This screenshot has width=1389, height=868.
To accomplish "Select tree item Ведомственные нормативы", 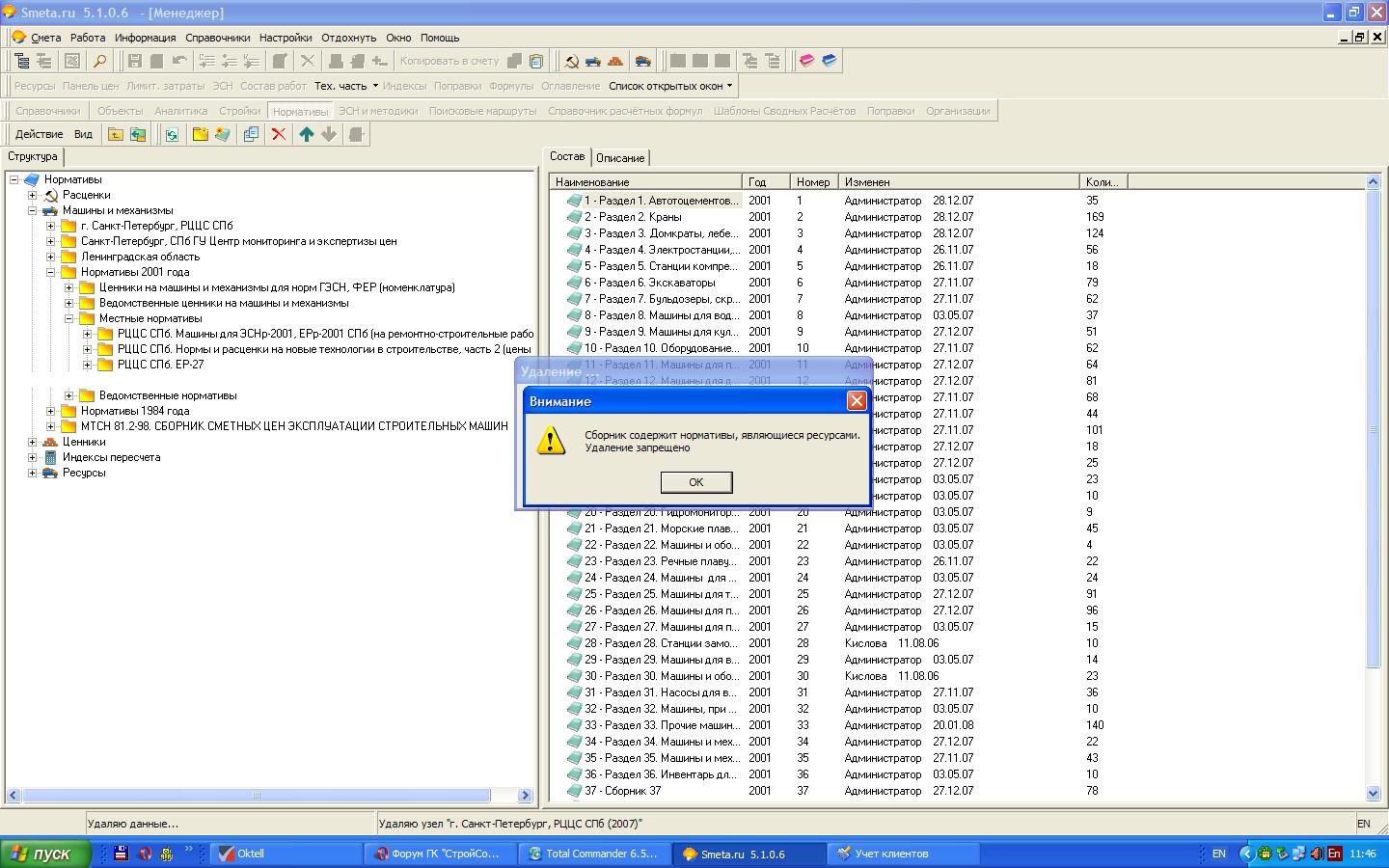I will (168, 395).
